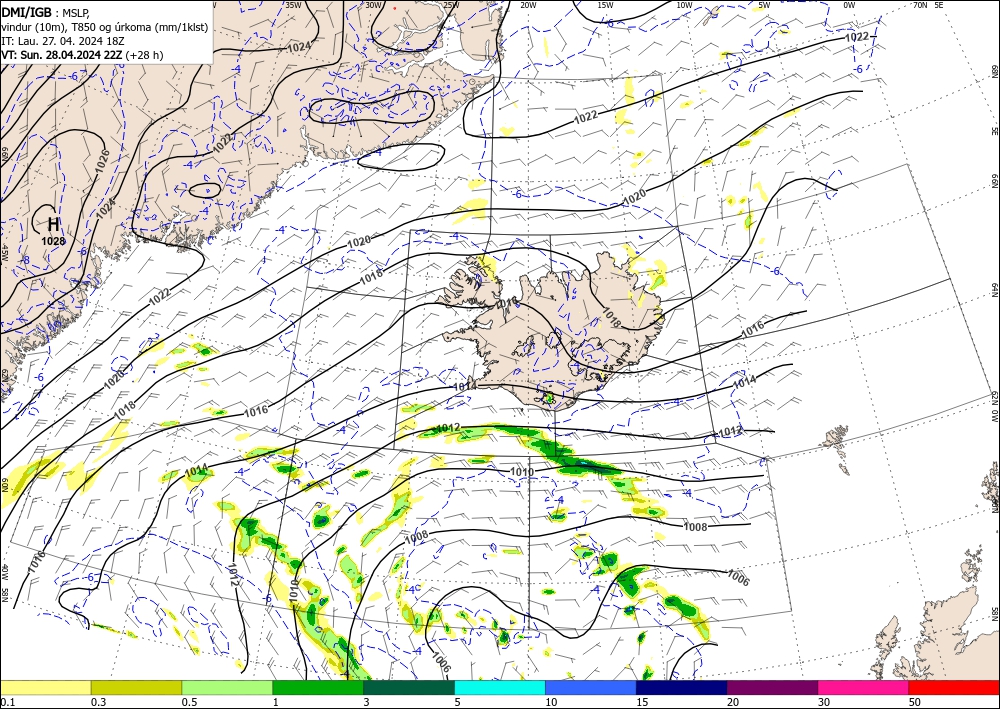Image resolution: width=1000 pixels, height=709 pixels.
Task: Click the red 50+ legend color band
Action: point(954,687)
